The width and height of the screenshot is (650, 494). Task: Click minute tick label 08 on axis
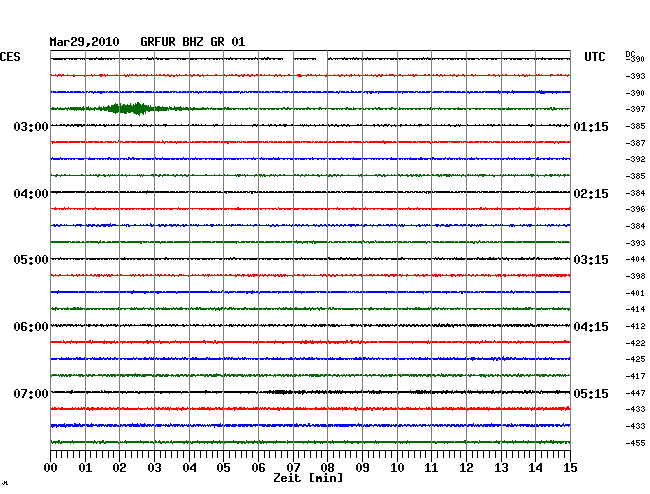pos(327,468)
